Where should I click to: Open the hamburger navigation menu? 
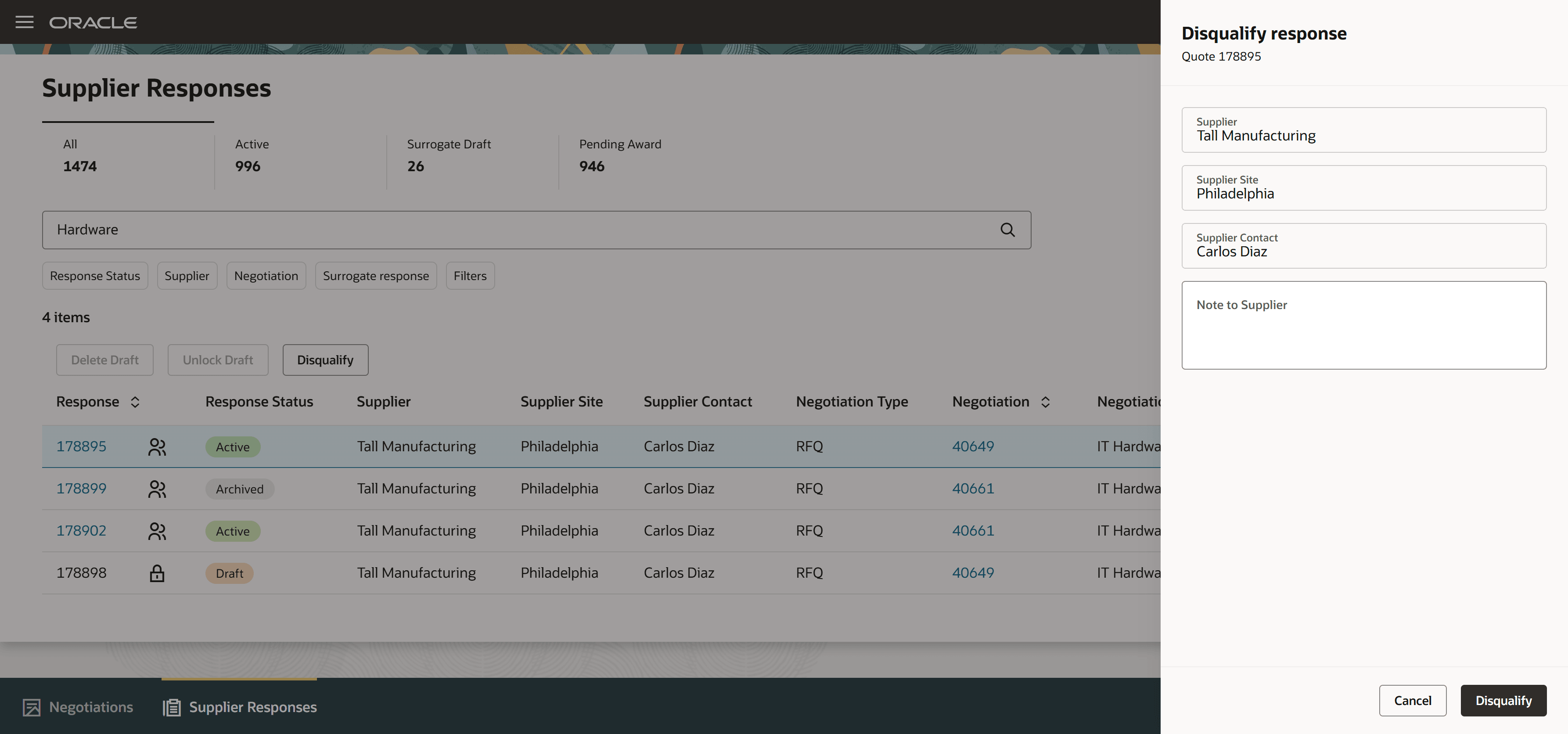pyautogui.click(x=24, y=22)
